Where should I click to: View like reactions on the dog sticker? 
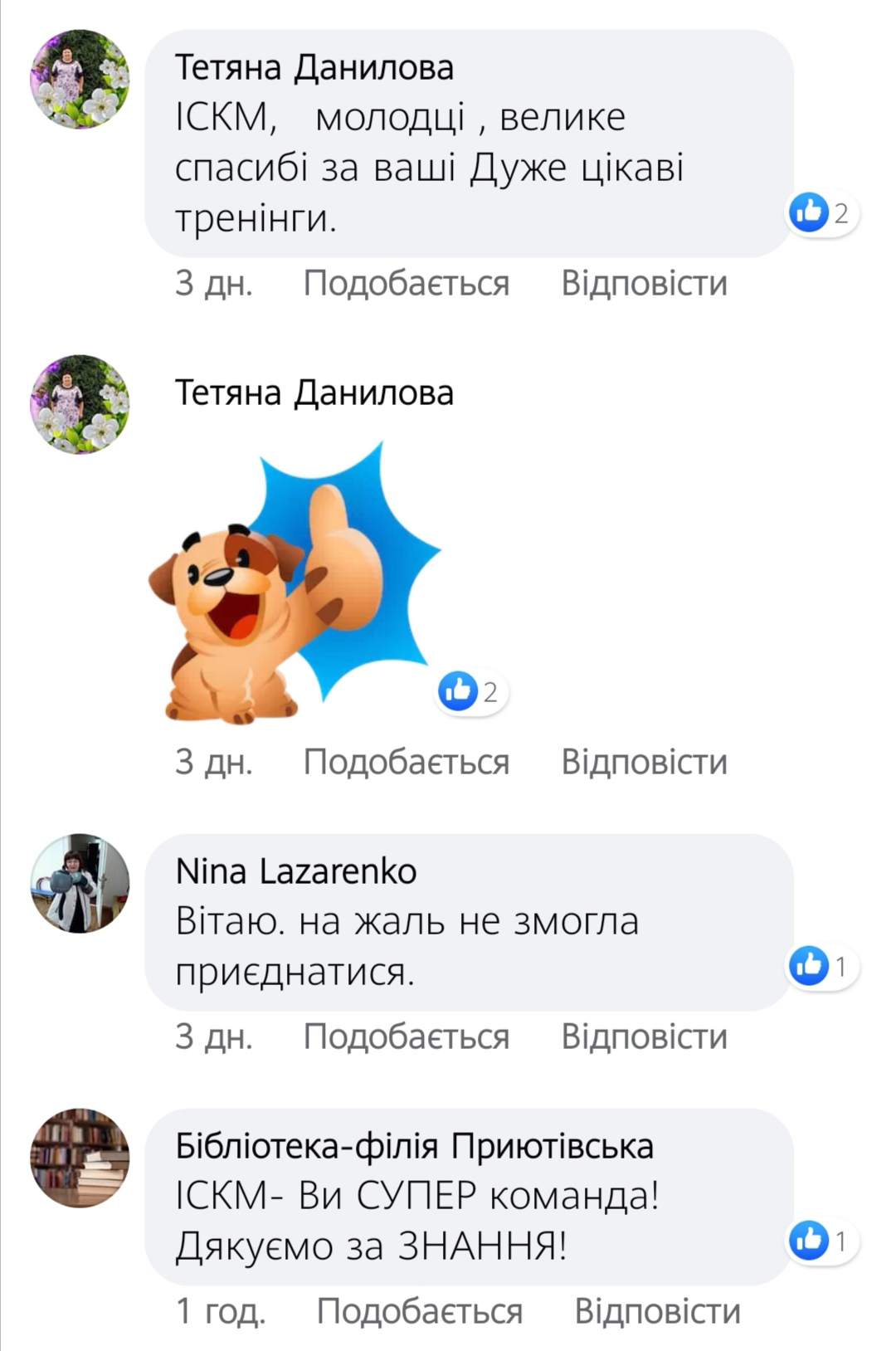[473, 691]
